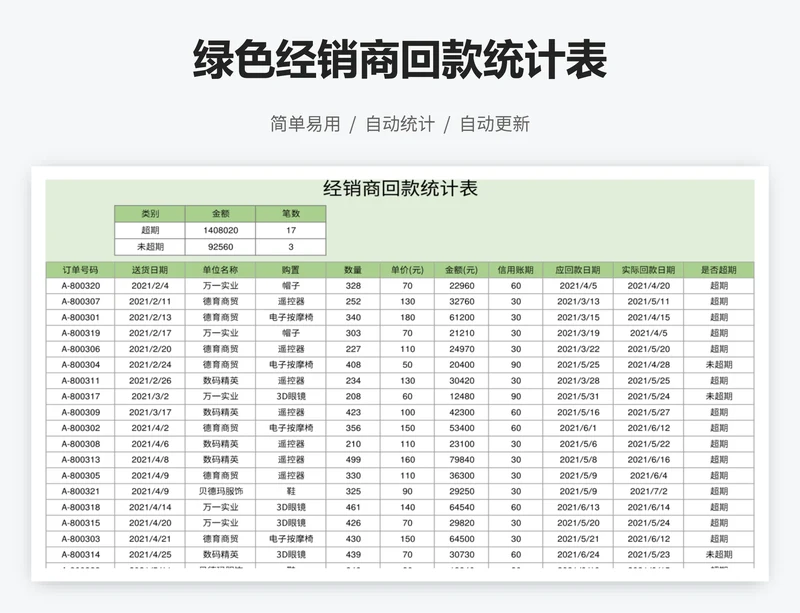Select the 应回款日期 column header
Image resolution: width=800 pixels, height=613 pixels.
pyautogui.click(x=578, y=270)
